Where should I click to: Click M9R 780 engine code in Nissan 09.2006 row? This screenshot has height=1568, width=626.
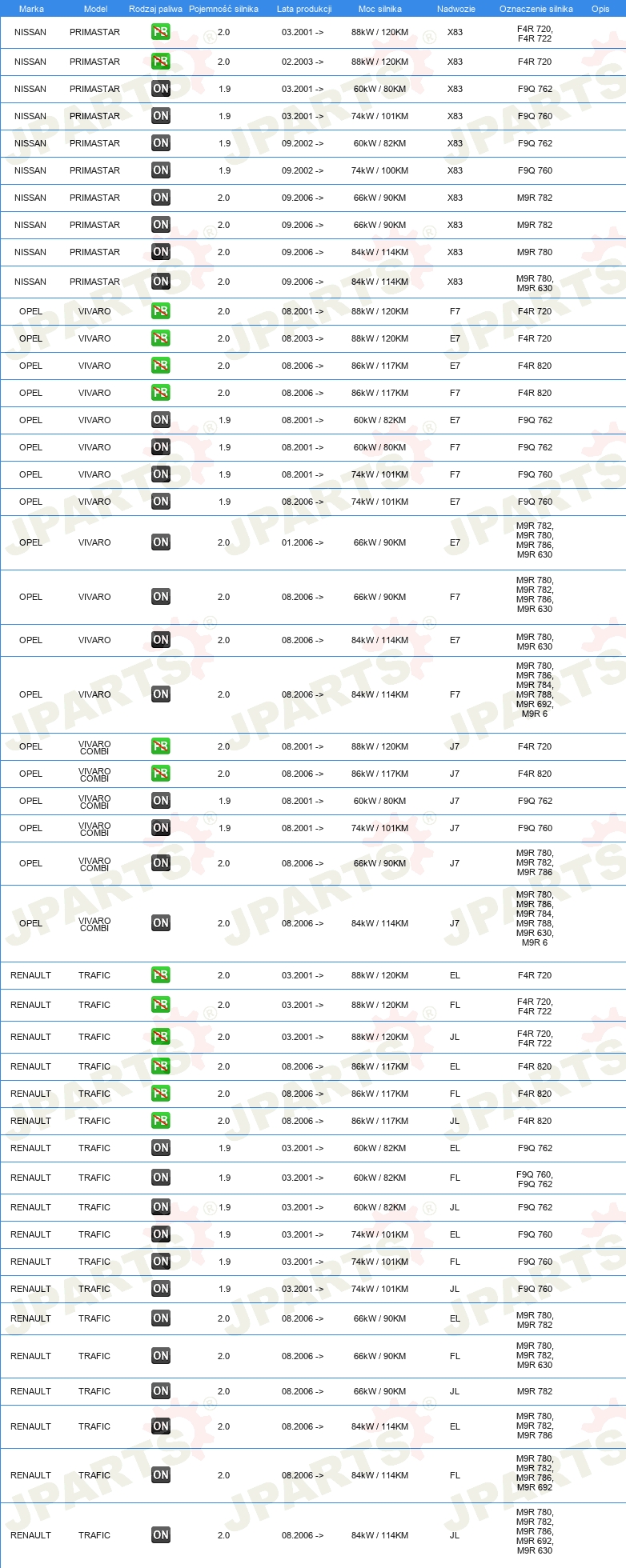tap(535, 252)
